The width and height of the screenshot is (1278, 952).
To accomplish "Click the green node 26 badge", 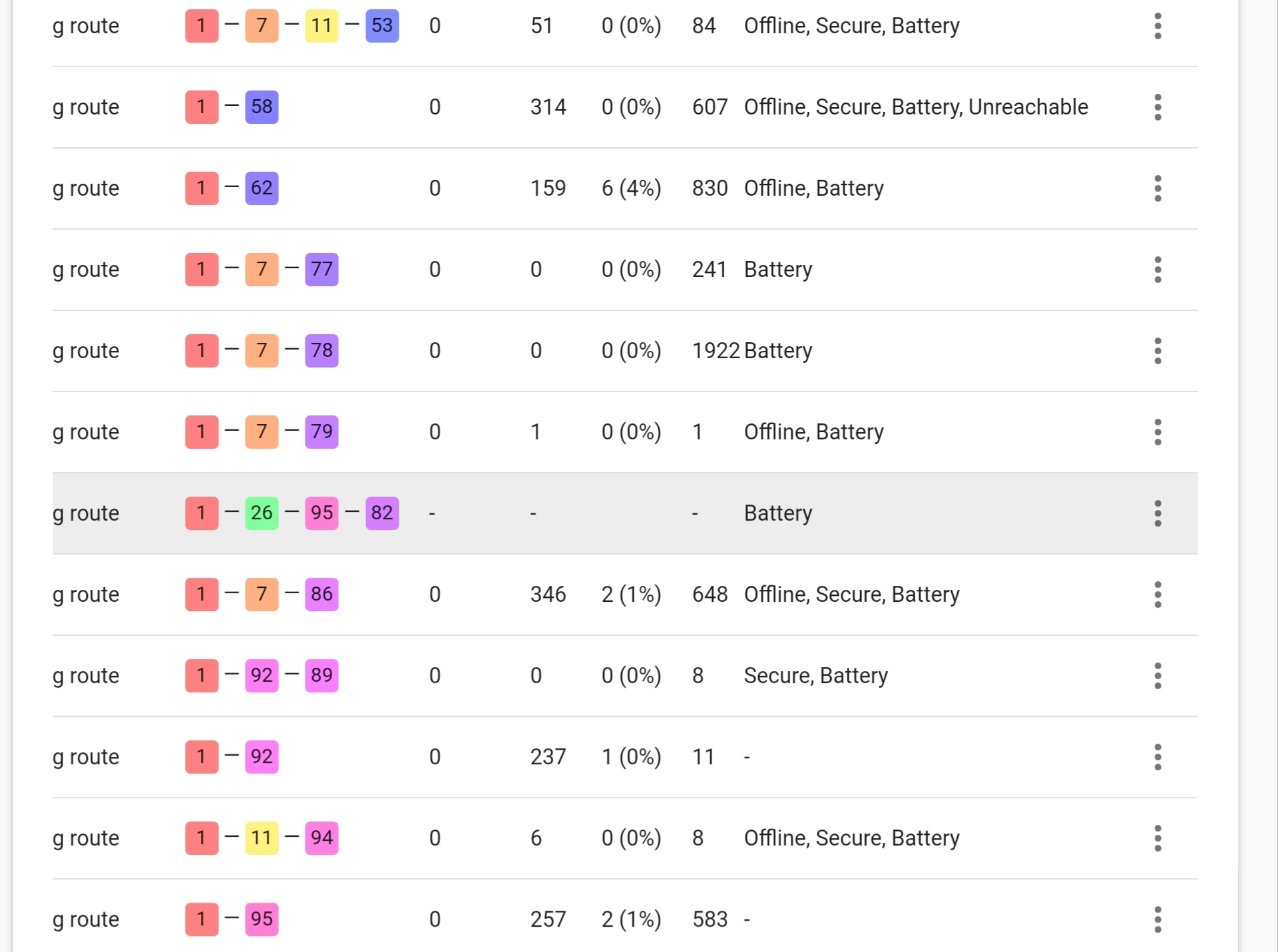I will [x=262, y=513].
